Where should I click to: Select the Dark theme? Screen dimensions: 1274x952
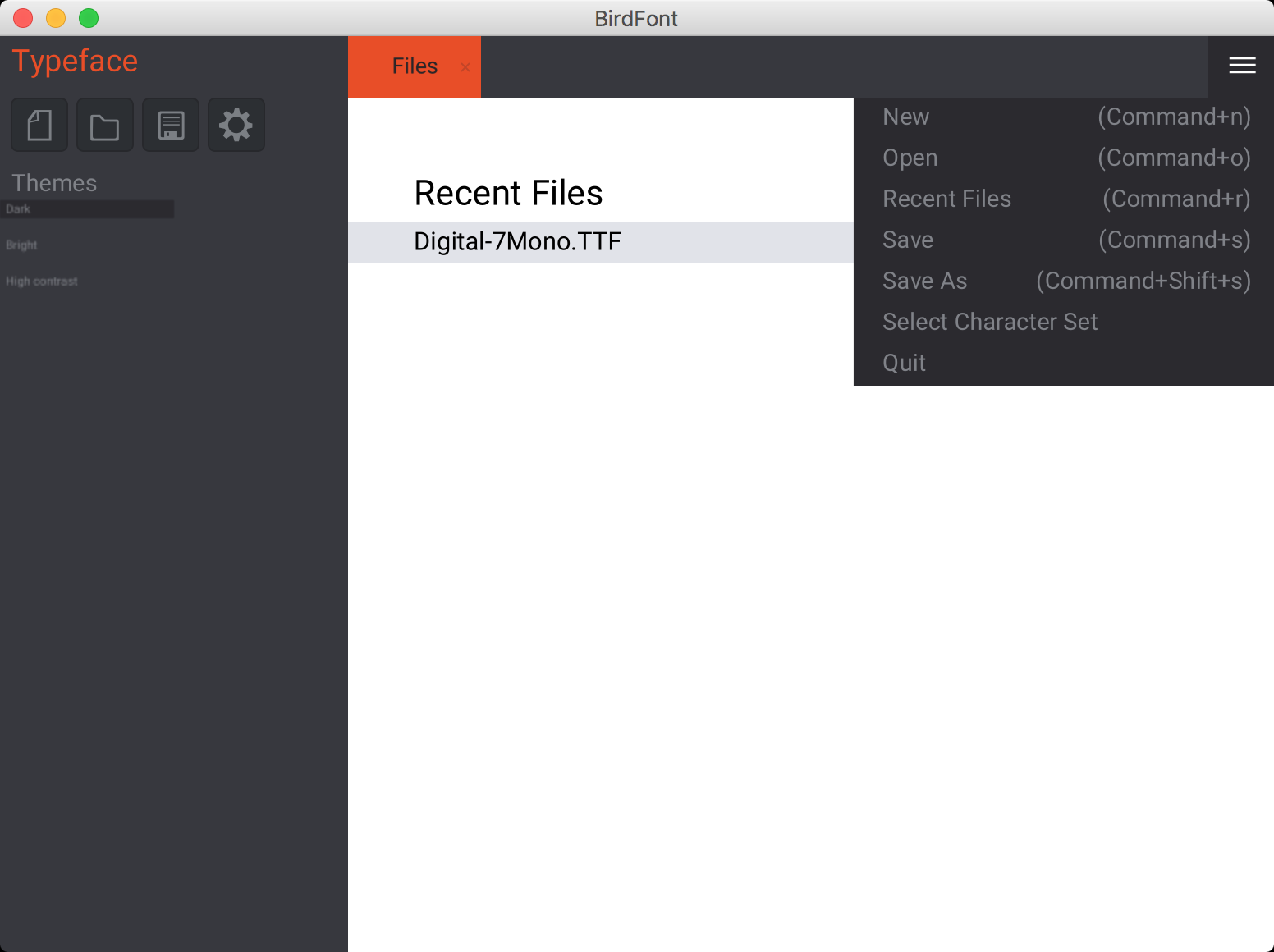(87, 209)
